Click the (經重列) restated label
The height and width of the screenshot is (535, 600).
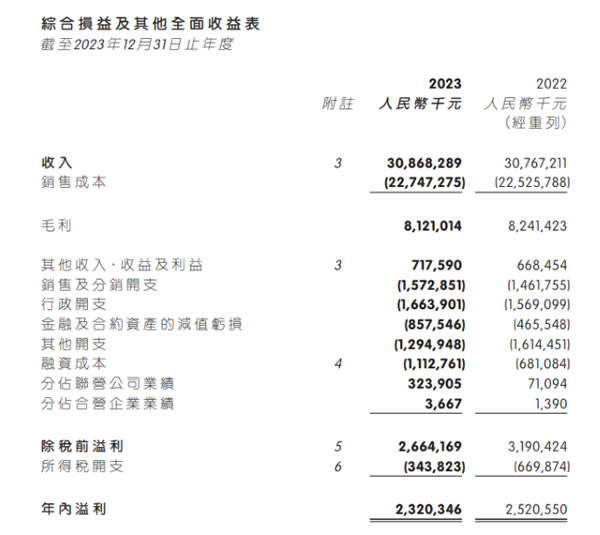[x=538, y=123]
